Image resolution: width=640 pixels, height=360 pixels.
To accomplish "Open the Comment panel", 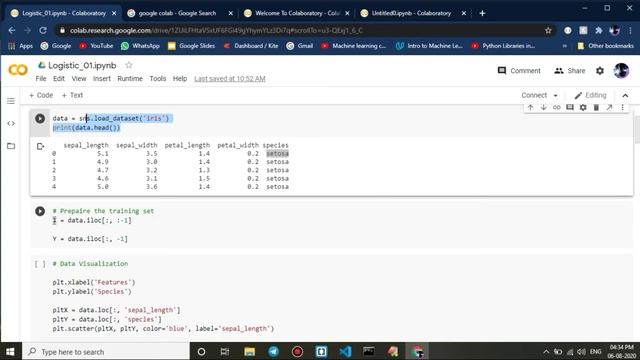I will pos(519,71).
